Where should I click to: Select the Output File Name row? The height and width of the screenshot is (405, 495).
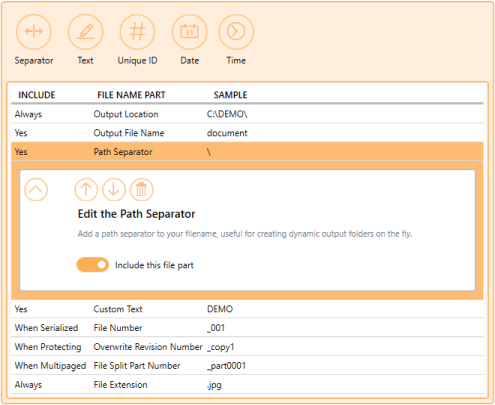[247, 133]
